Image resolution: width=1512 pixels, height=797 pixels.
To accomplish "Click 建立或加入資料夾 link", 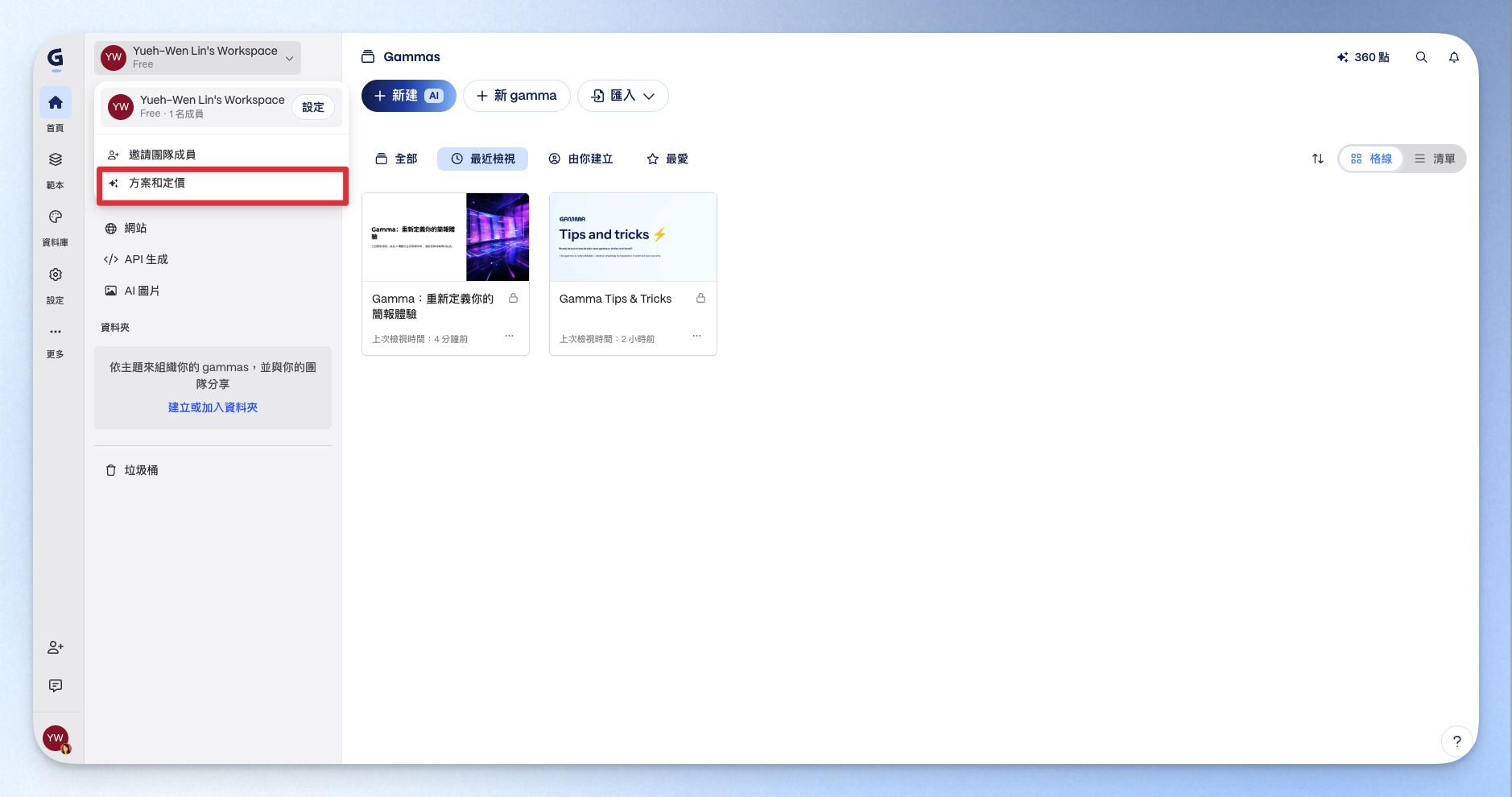I will pos(213,407).
